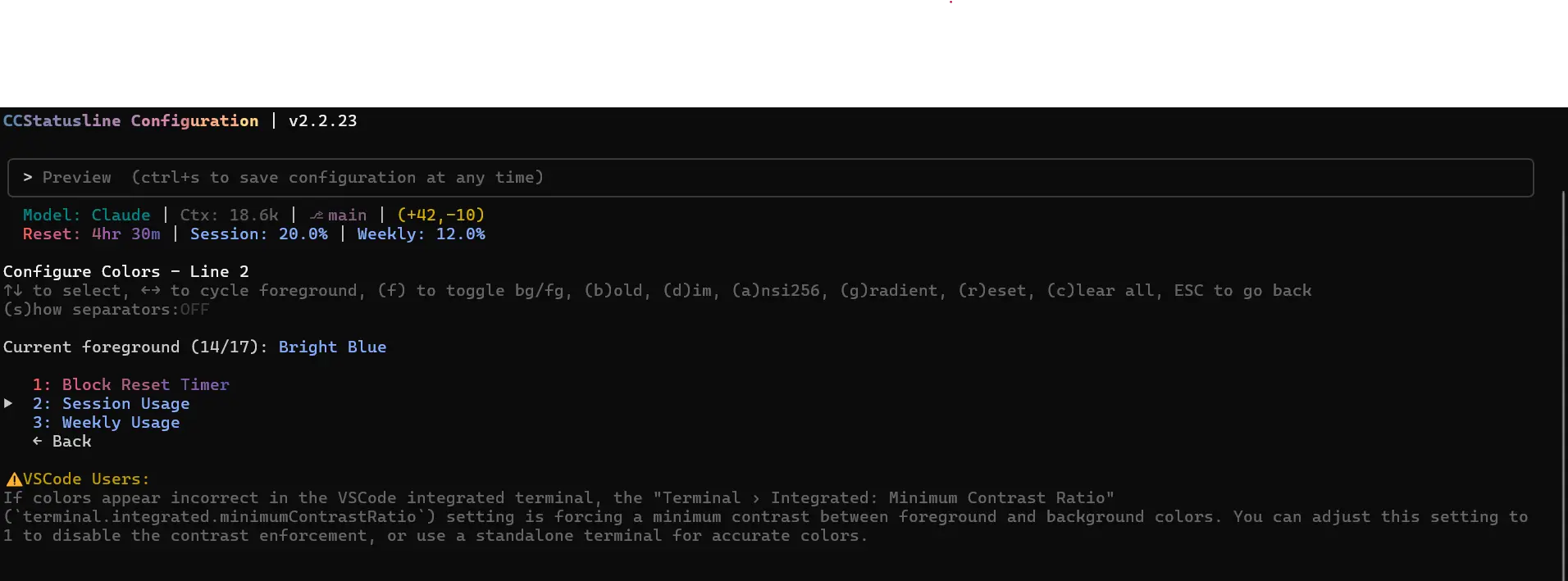Click the Preview box header
The width and height of the screenshot is (1568, 581).
coord(770,178)
